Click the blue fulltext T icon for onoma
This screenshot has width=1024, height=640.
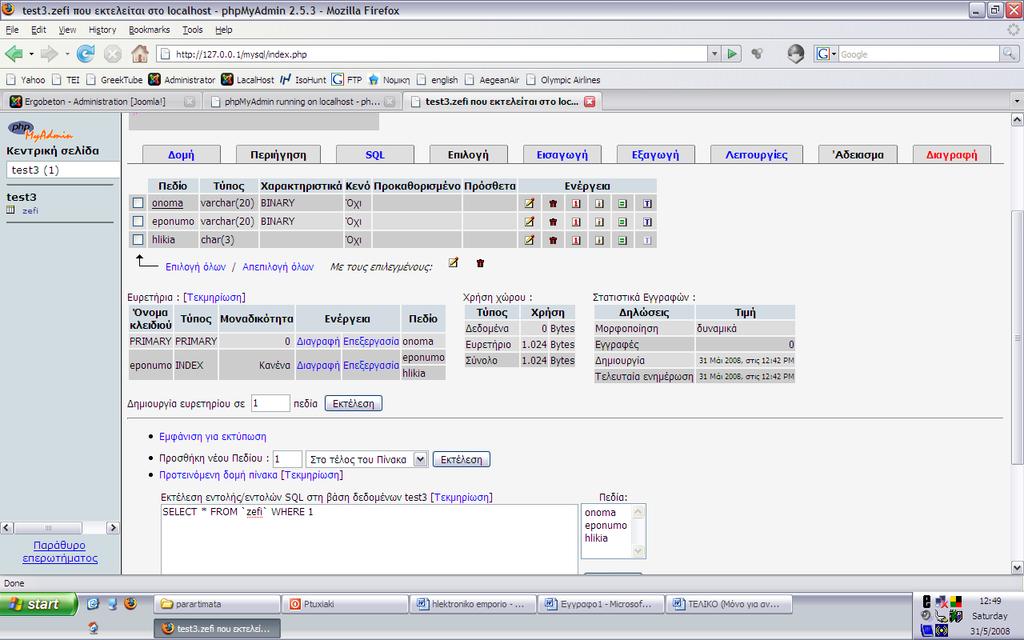(647, 203)
